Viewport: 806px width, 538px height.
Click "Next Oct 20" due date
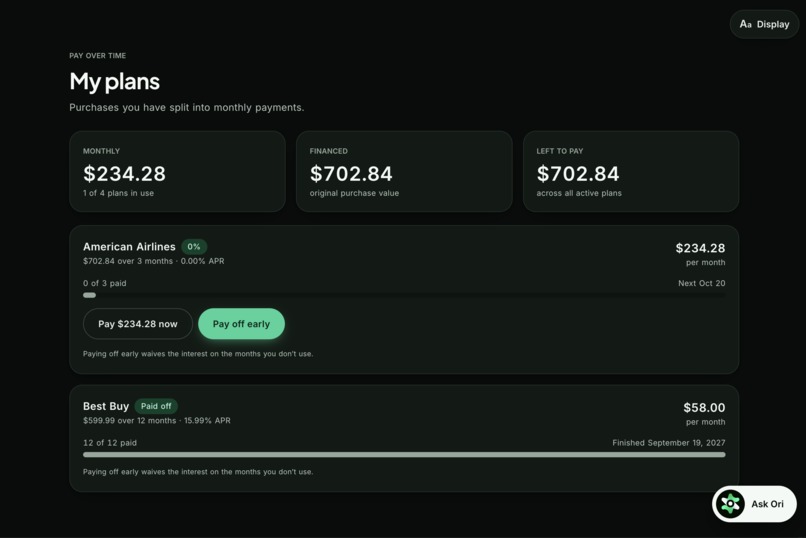[702, 283]
